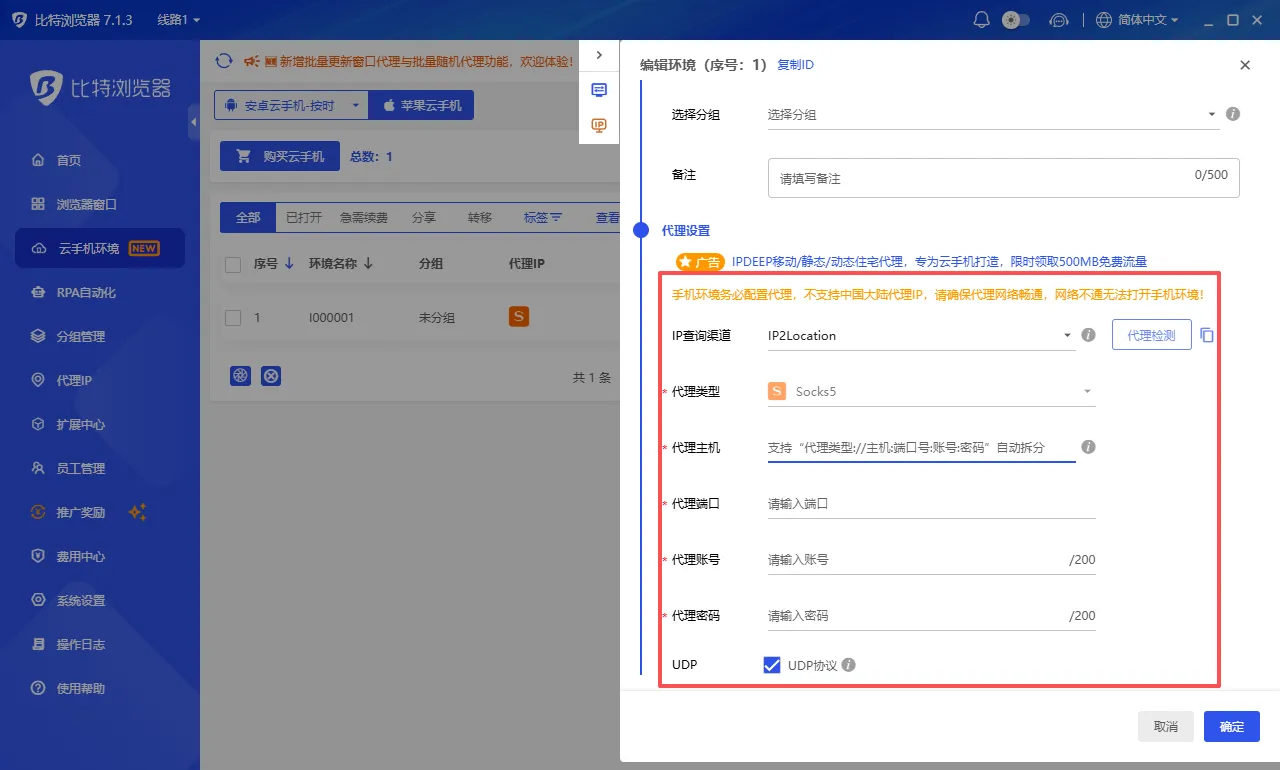Click the 代理密码 input field
The height and width of the screenshot is (770, 1280).
point(931,615)
